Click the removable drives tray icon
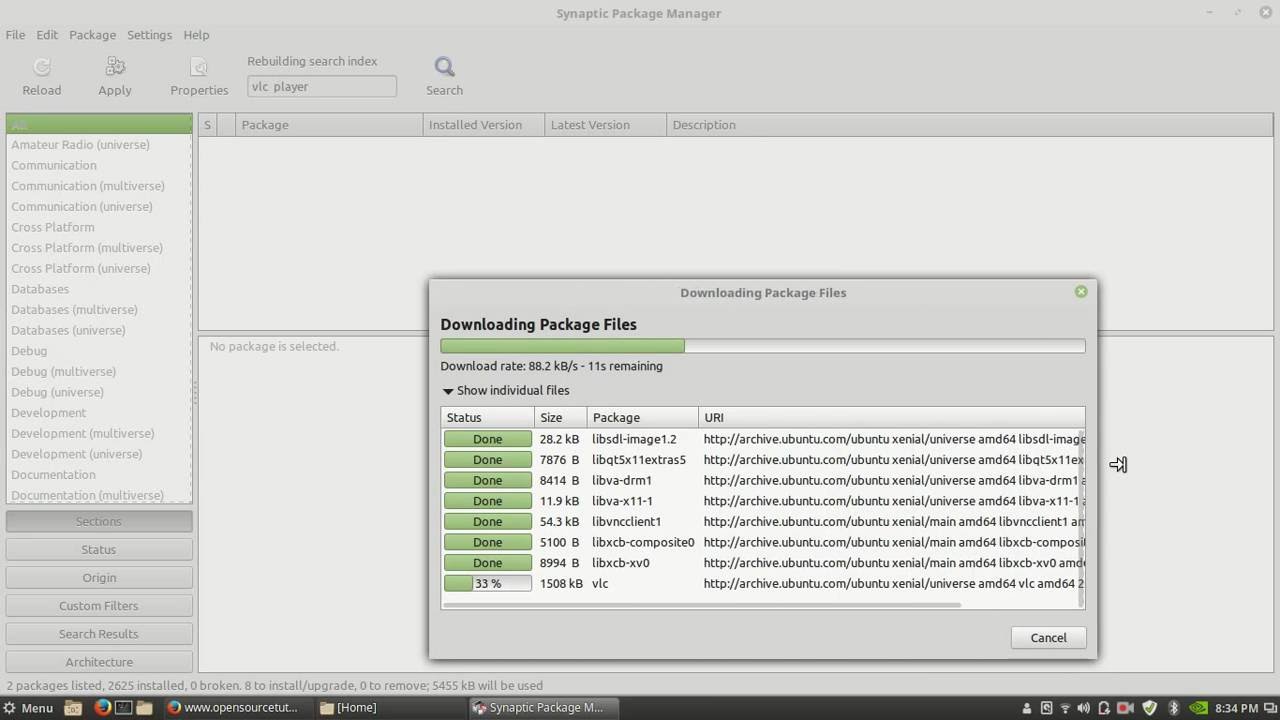This screenshot has height=720, width=1280. (1047, 708)
